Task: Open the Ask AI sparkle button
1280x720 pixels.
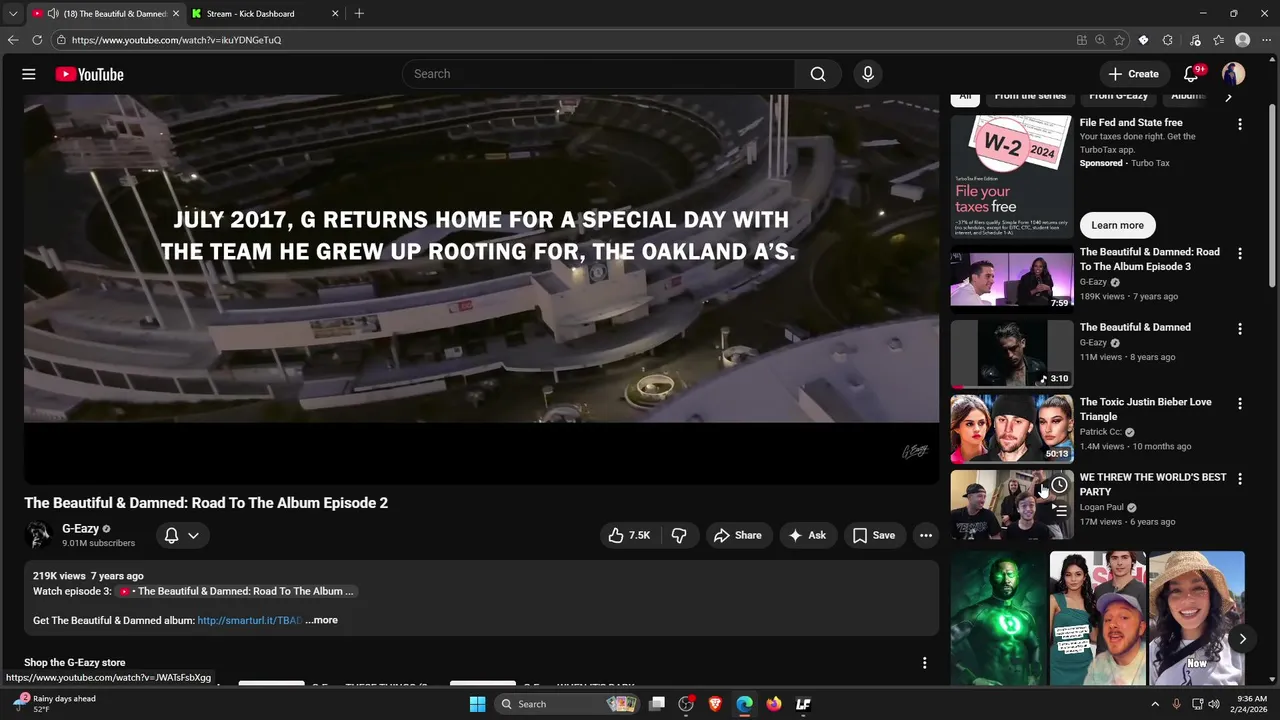Action: (x=807, y=535)
